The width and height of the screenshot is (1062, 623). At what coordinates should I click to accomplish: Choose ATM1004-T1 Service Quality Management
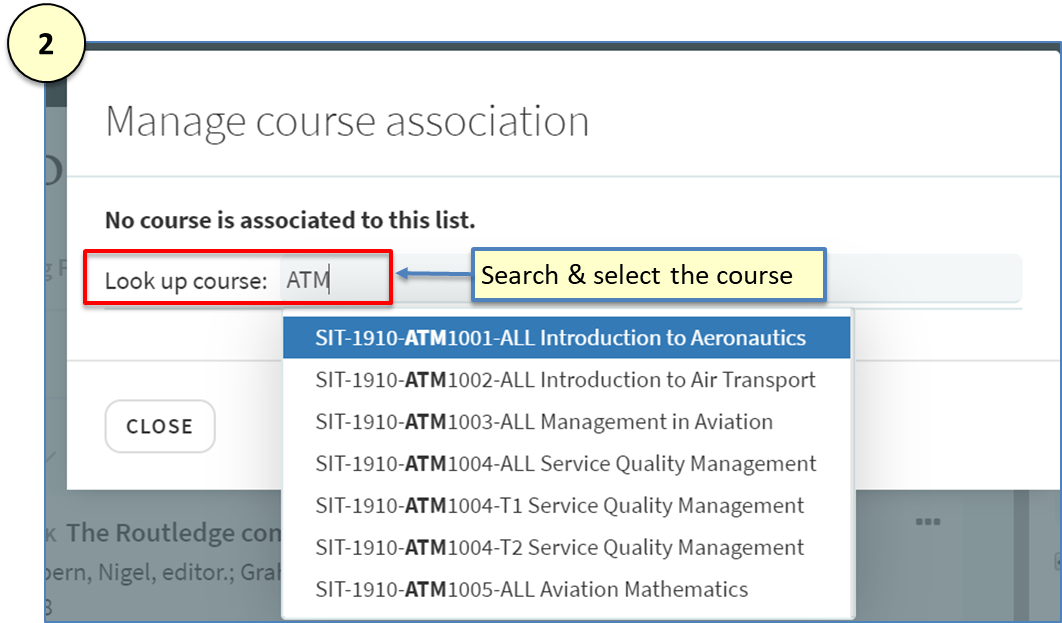click(559, 506)
